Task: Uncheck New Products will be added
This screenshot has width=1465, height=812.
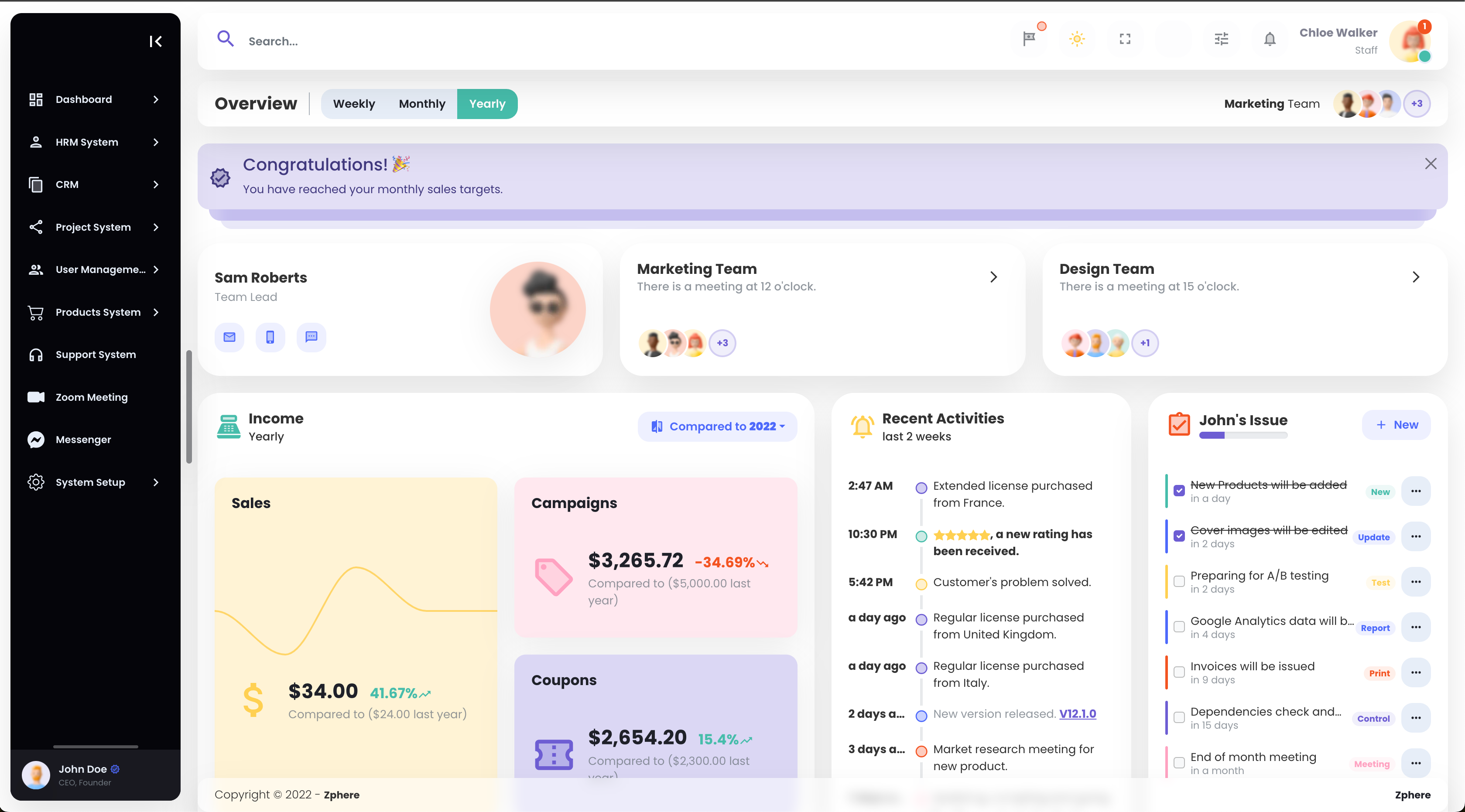Action: 1179,491
